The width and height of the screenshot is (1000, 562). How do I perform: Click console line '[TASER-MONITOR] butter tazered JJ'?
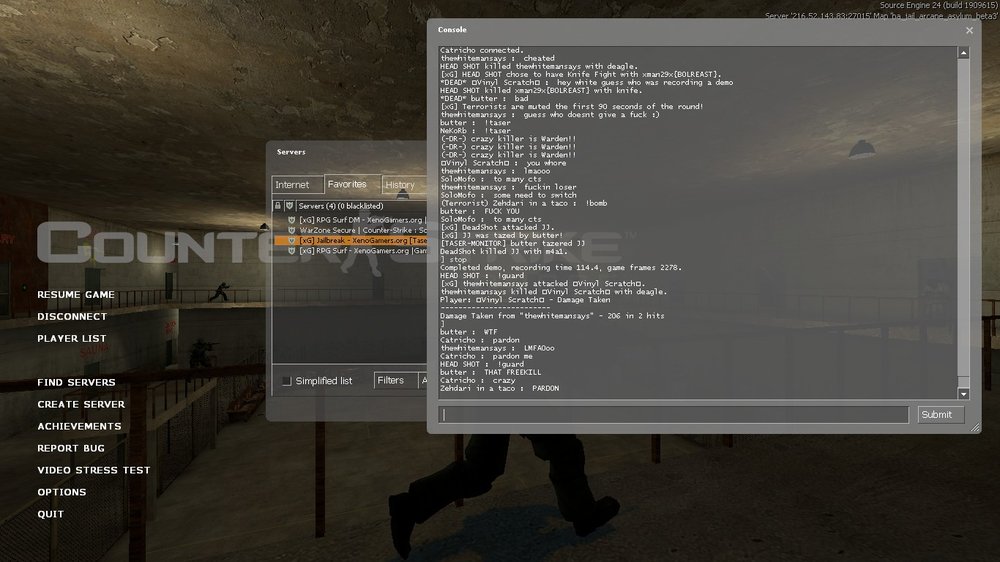(x=512, y=243)
